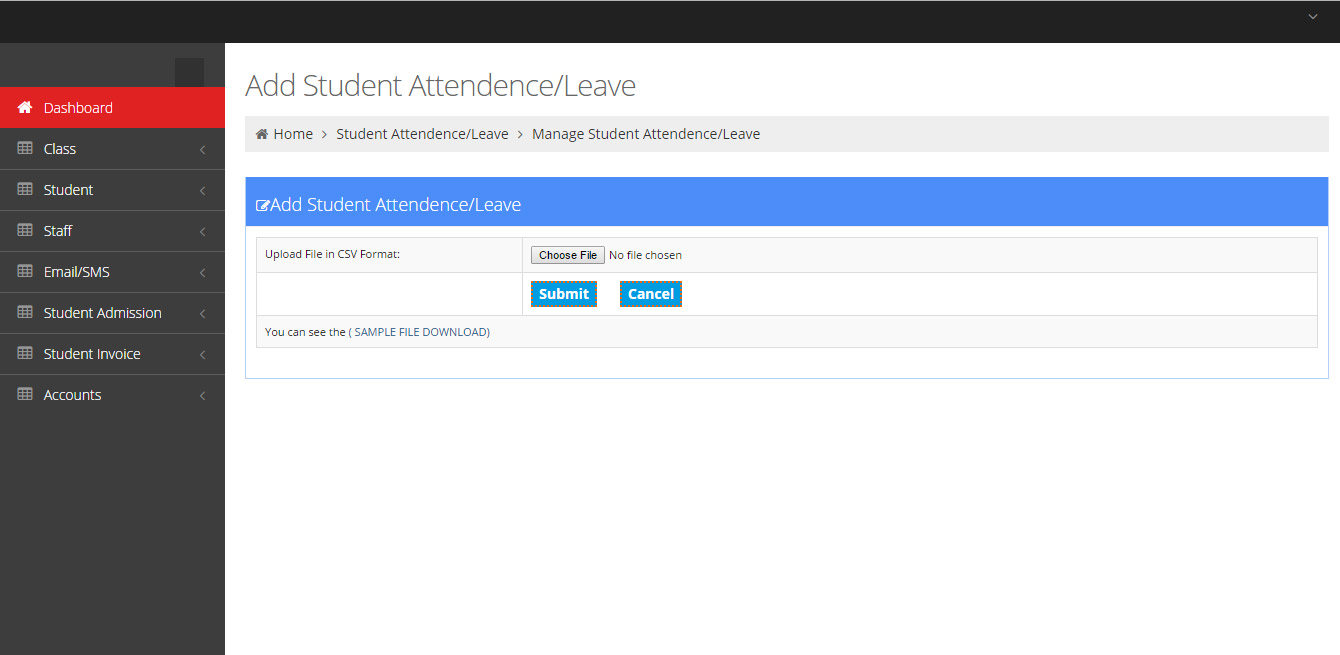Submit the attendance CSV upload
Image resolution: width=1340 pixels, height=655 pixels.
click(564, 294)
